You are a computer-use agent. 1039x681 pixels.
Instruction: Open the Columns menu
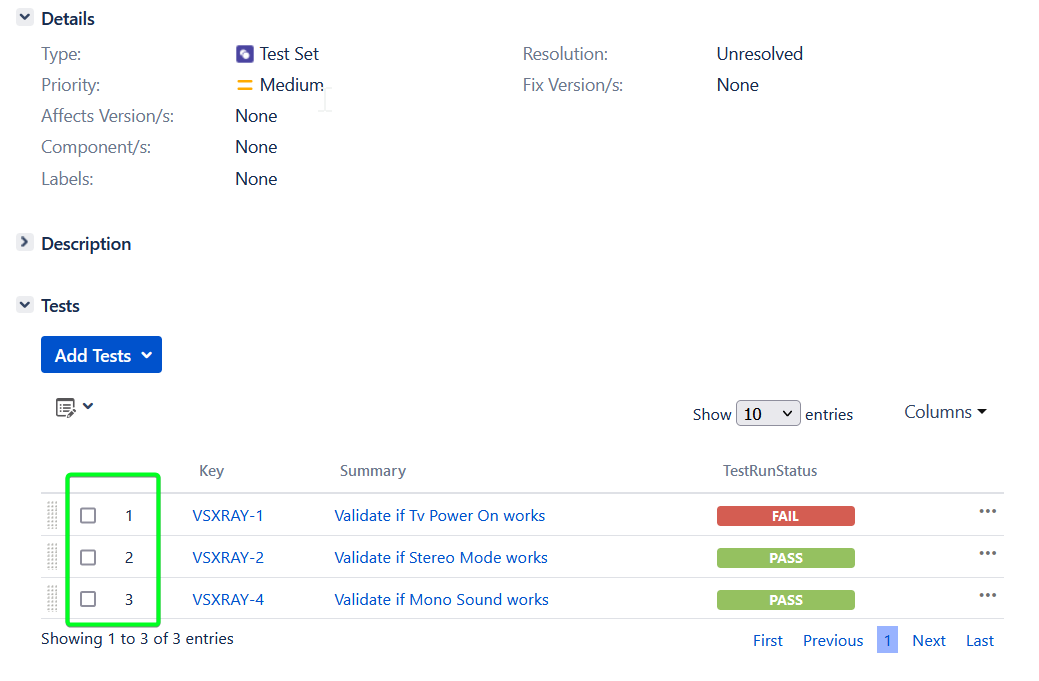[944, 411]
